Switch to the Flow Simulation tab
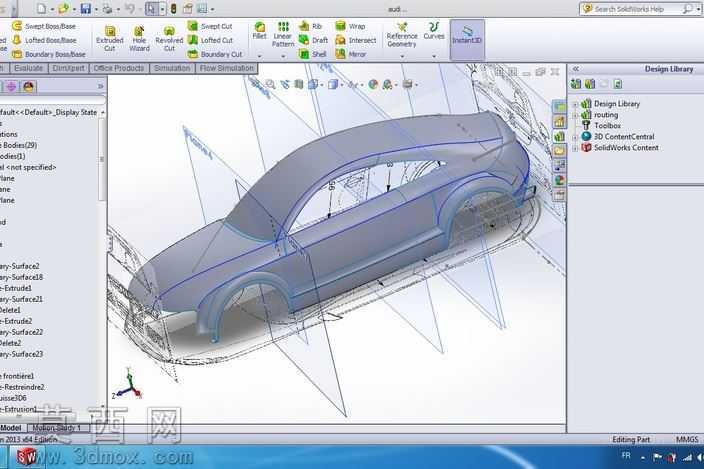Viewport: 704px width, 469px height. (x=227, y=68)
